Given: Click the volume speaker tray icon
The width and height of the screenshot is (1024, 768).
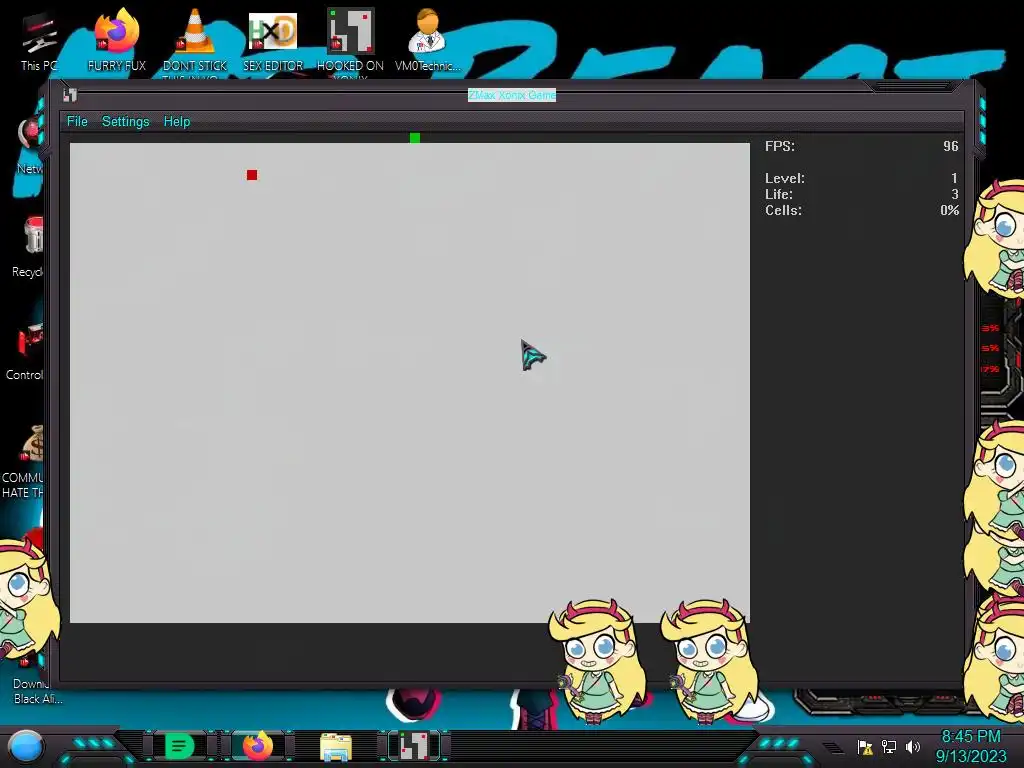Looking at the screenshot, I should (x=912, y=746).
